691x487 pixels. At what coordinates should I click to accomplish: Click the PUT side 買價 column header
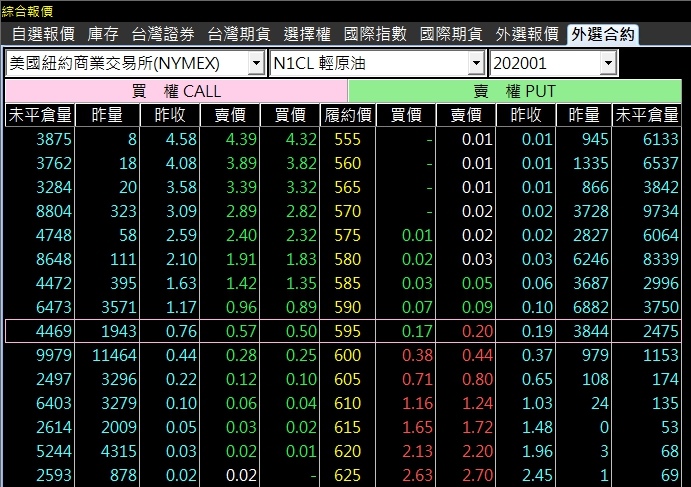406,115
